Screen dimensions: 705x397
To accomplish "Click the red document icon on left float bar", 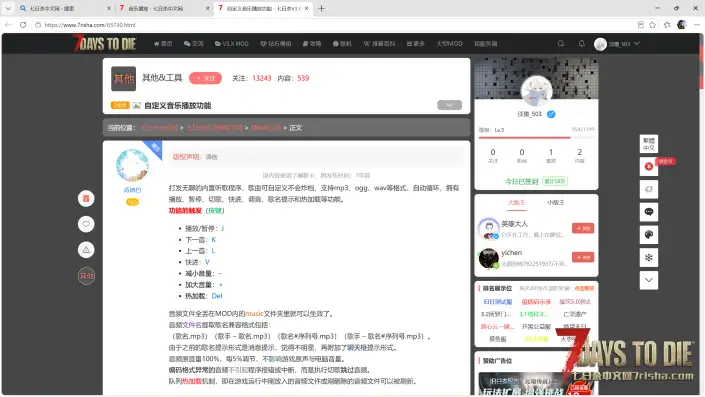I will click(x=86, y=198).
